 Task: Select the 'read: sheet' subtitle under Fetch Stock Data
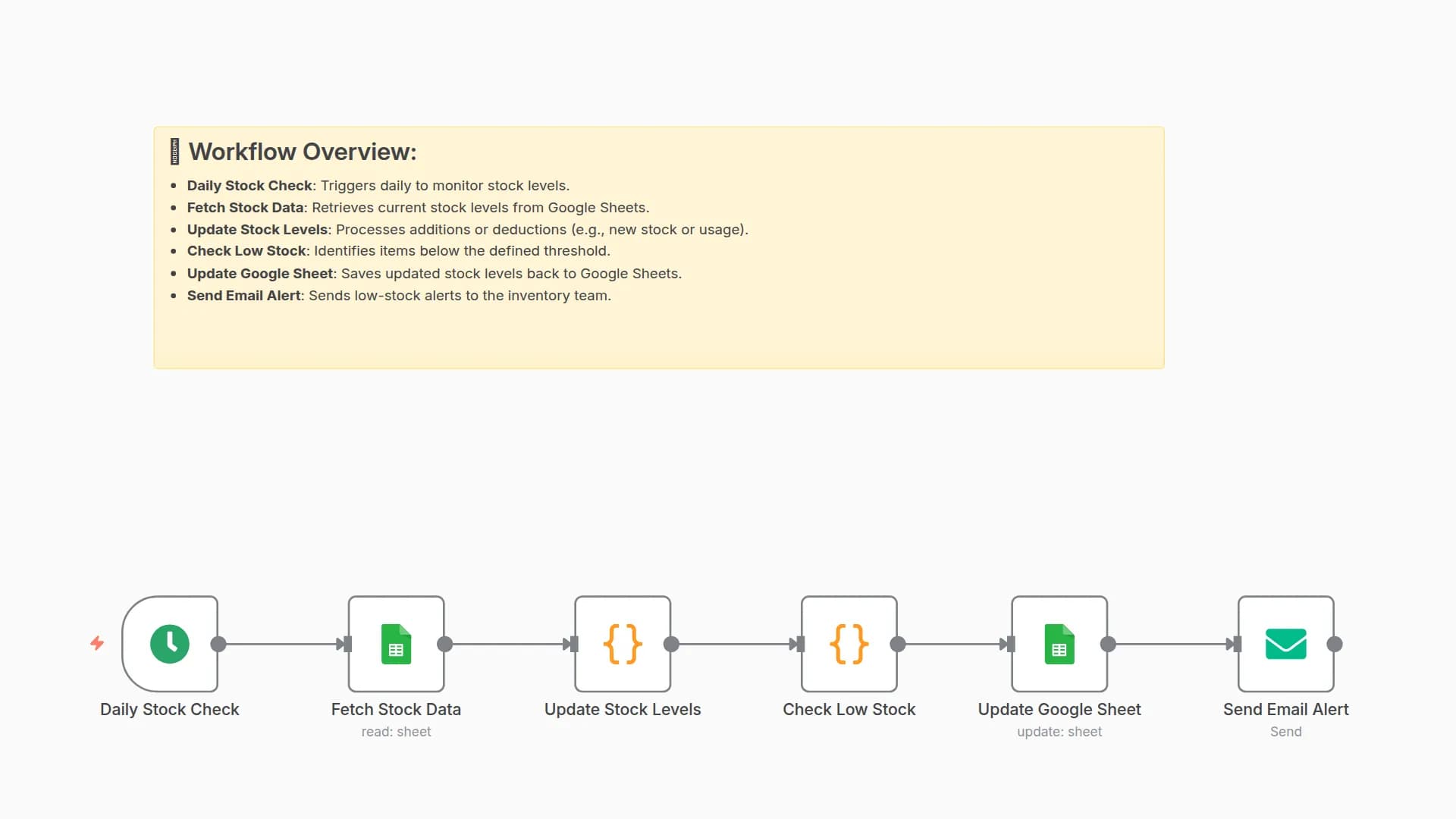[x=396, y=731]
